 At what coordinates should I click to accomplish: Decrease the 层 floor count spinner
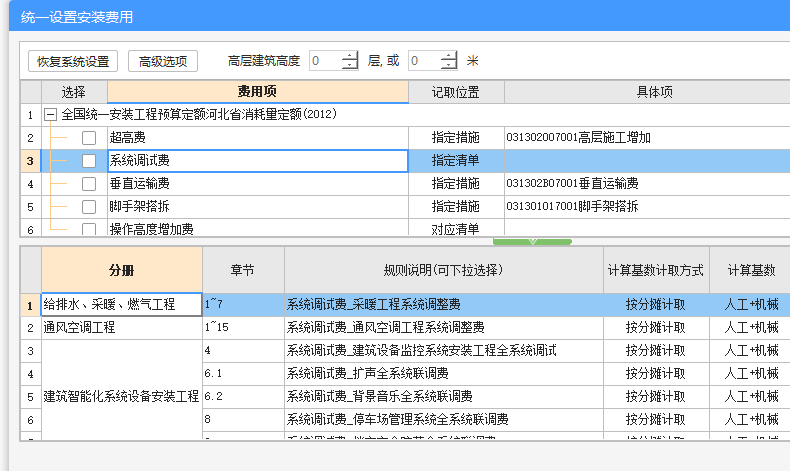[x=349, y=65]
